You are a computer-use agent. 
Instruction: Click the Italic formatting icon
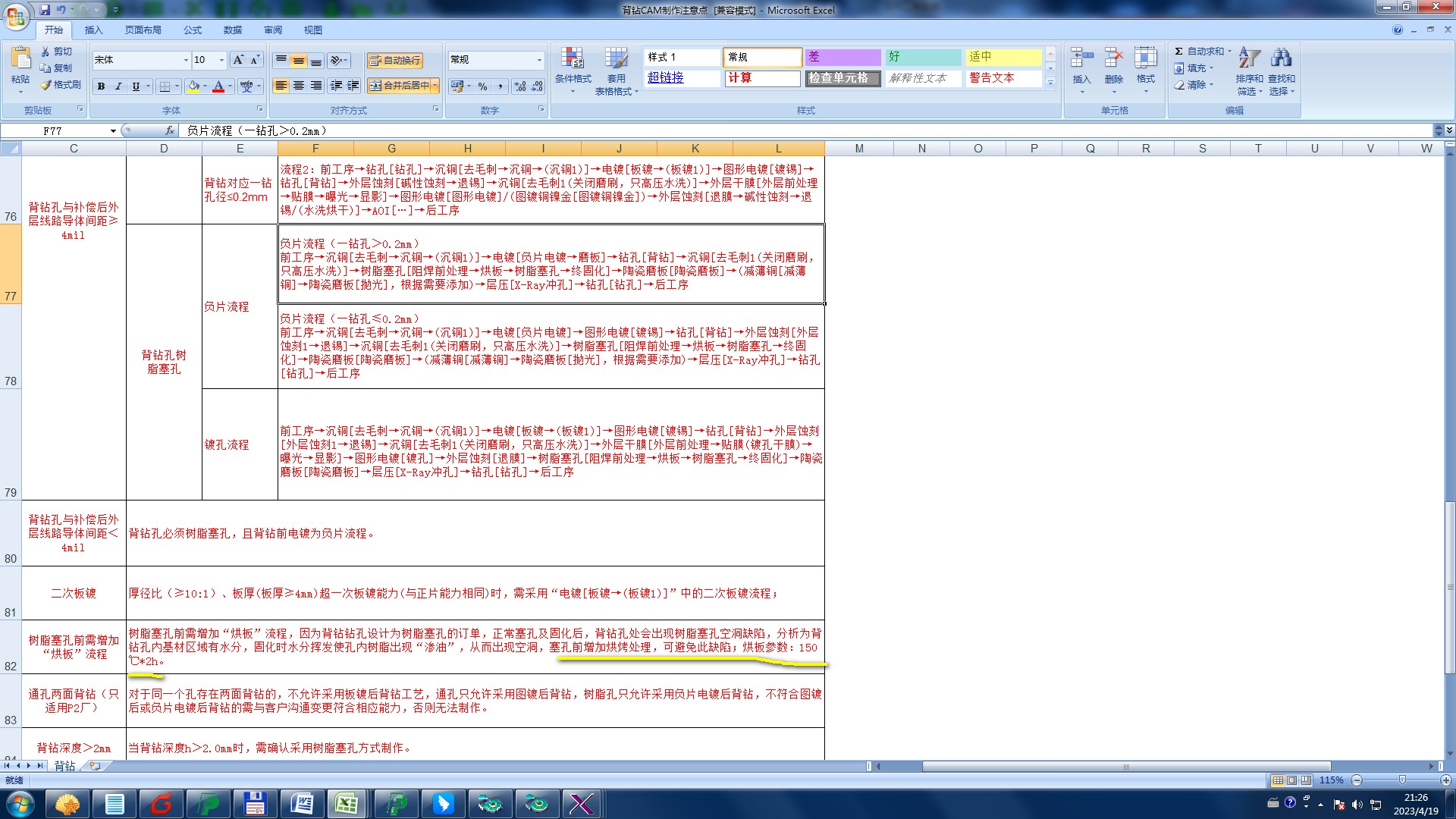click(118, 86)
